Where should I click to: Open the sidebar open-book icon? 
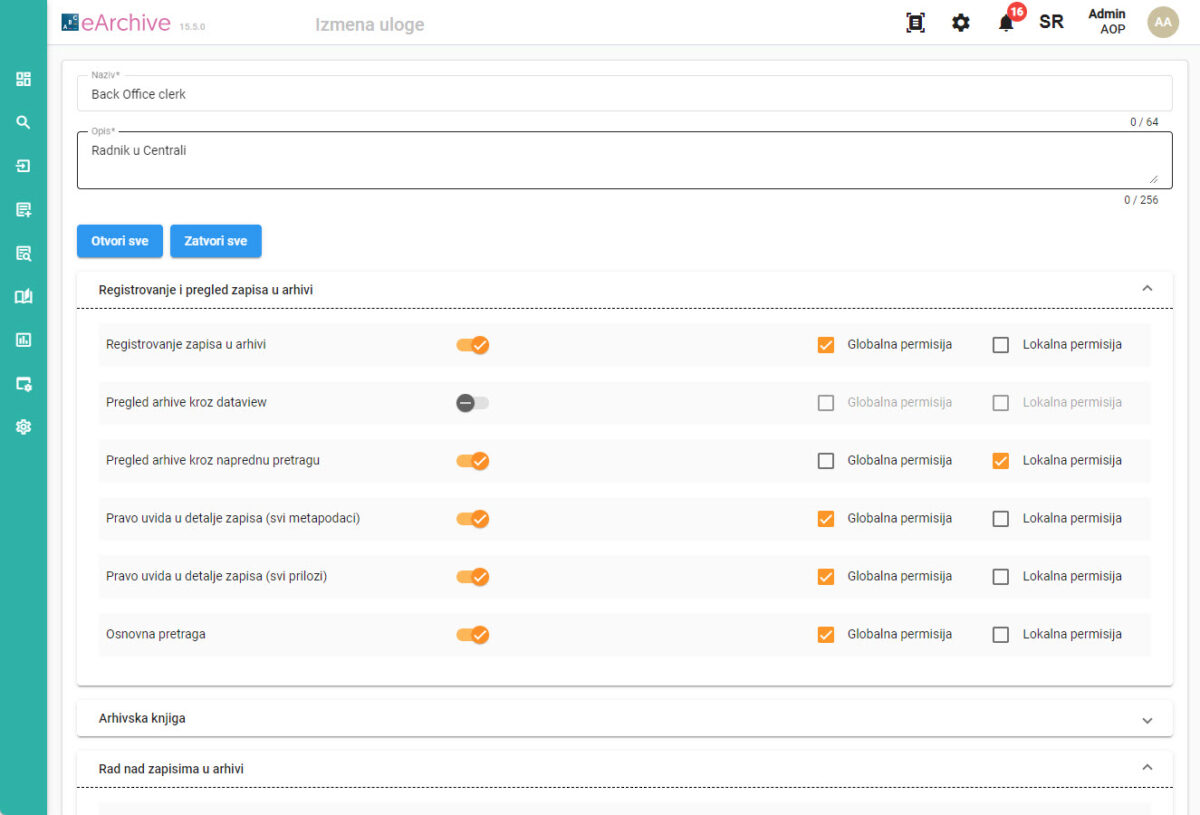[x=23, y=296]
